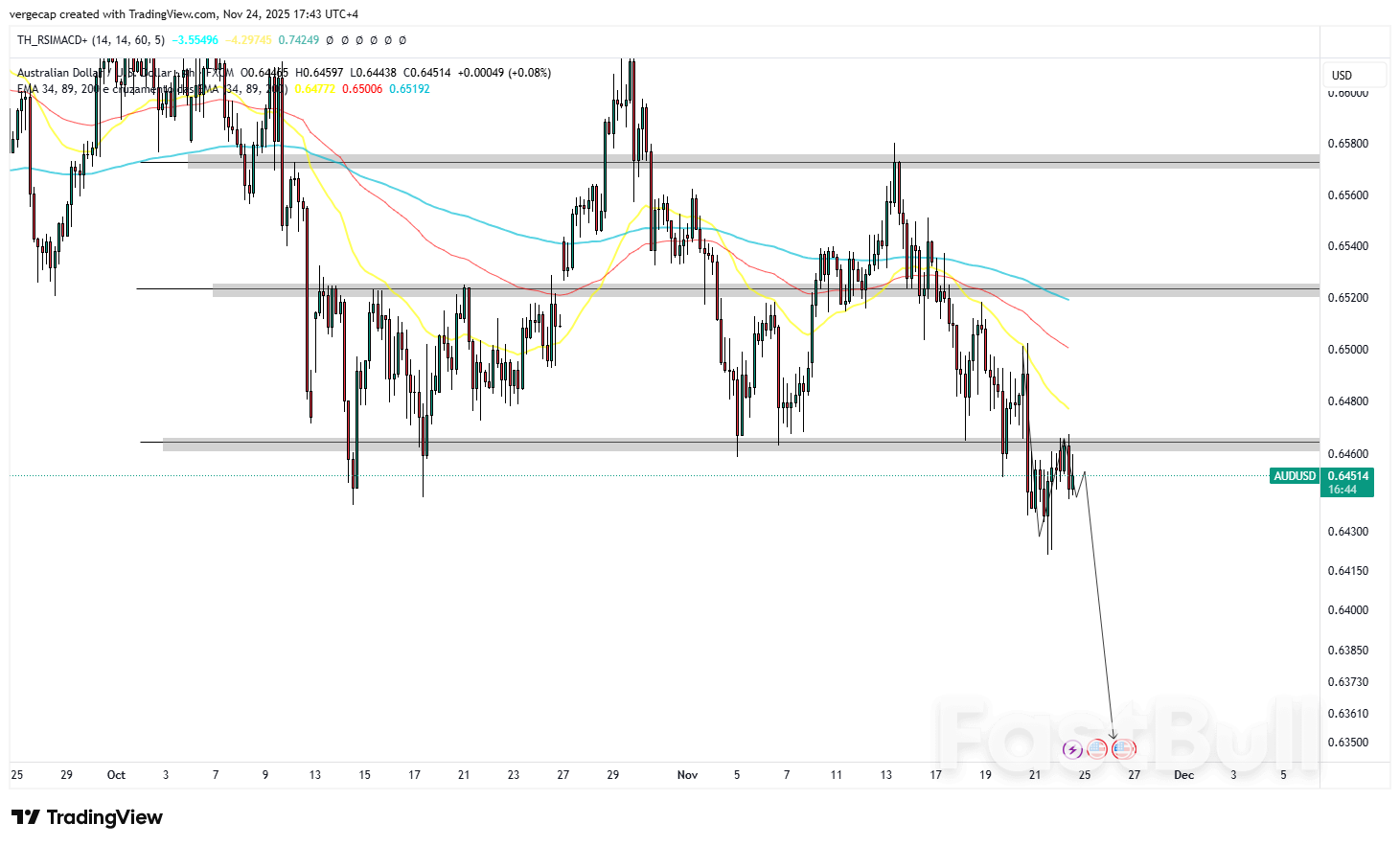Click the first Ø icon in TH_RSIMACD+ legend
Viewport: 1400px width, 846px height.
tap(329, 41)
